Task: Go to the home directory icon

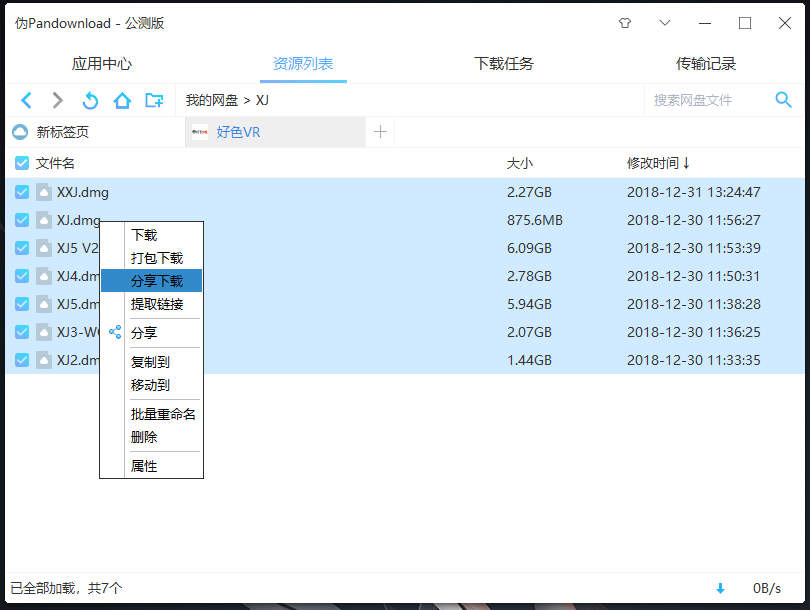Action: (x=122, y=100)
